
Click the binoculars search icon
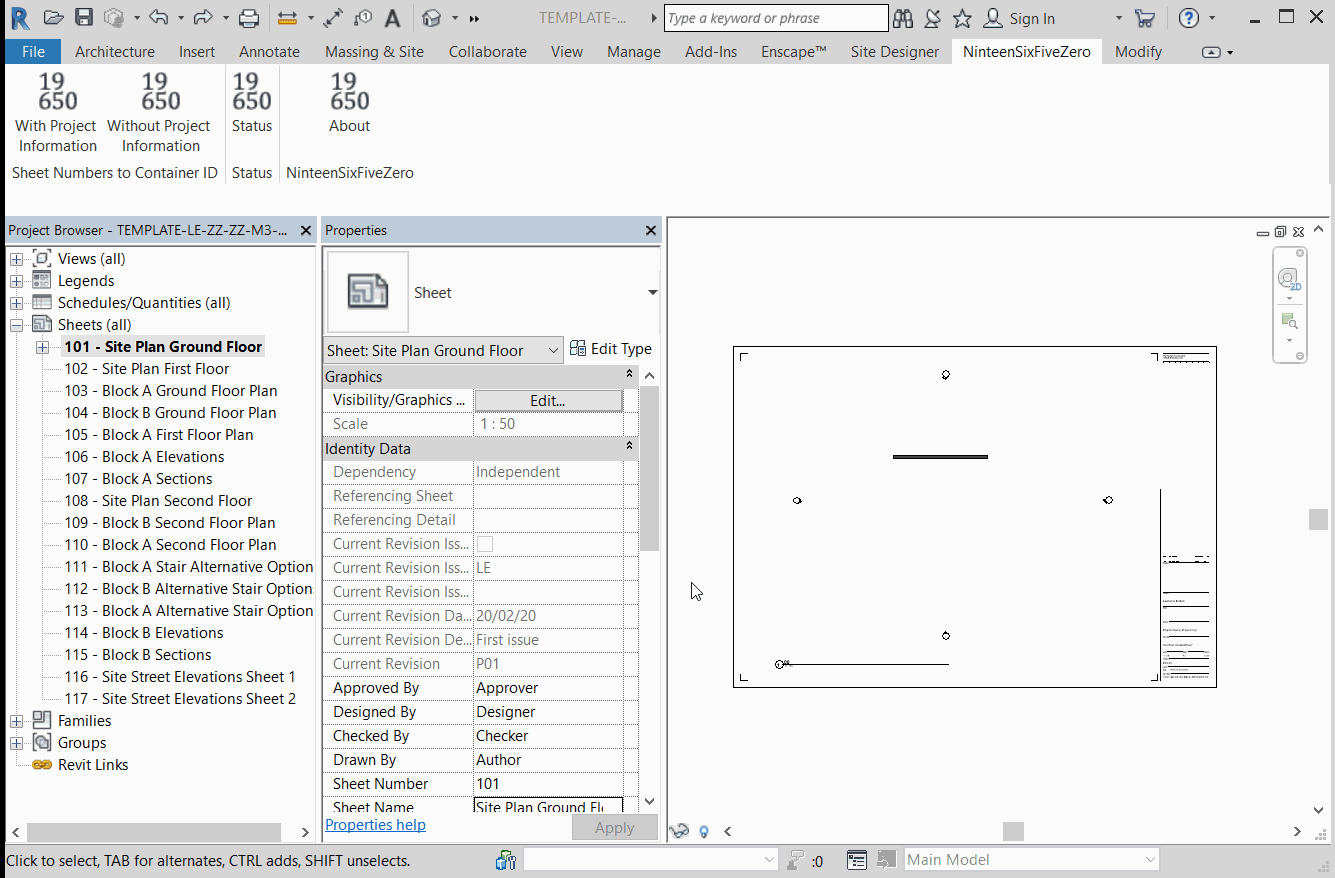[903, 18]
